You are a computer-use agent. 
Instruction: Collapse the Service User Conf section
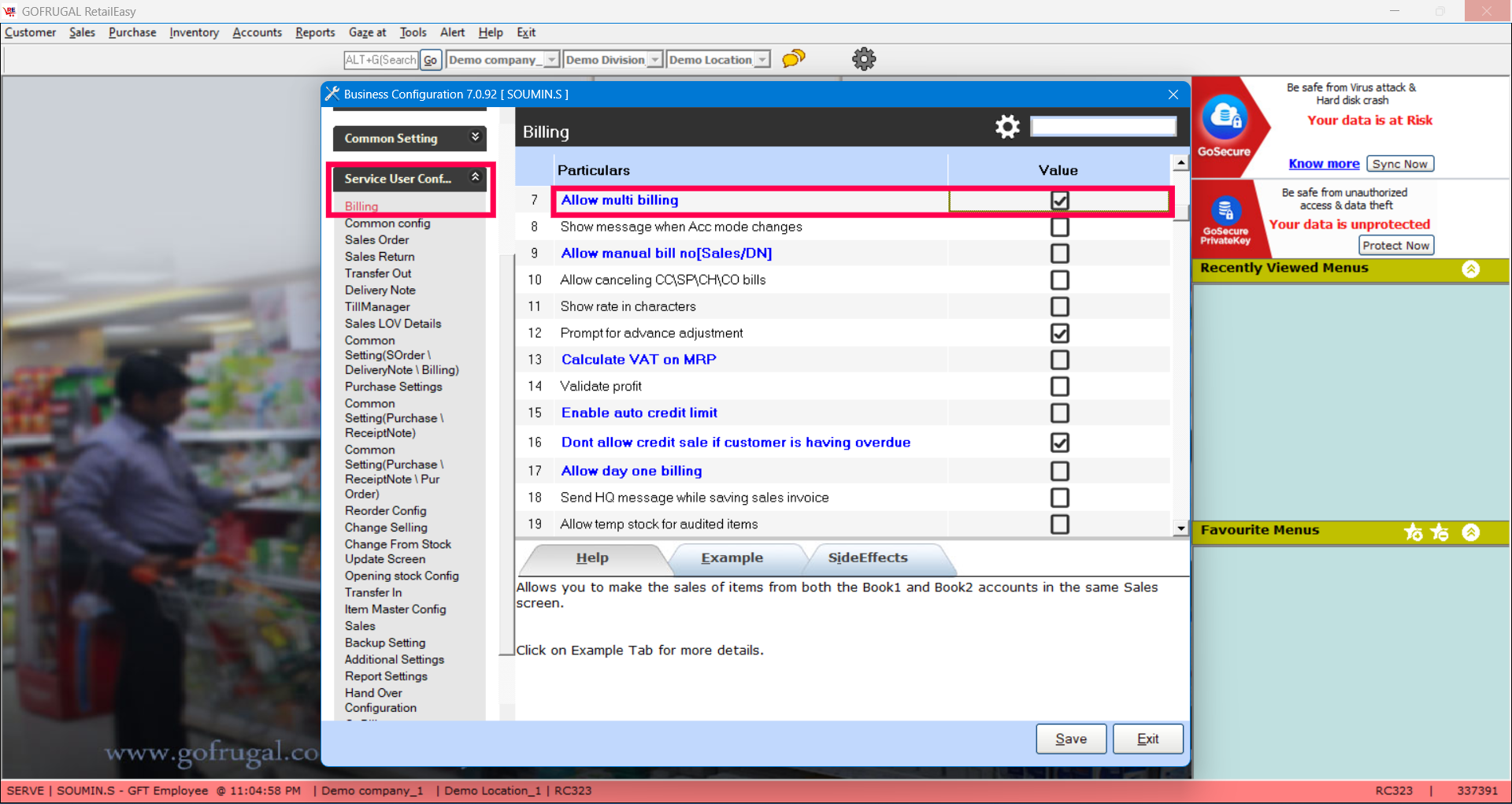pyautogui.click(x=475, y=177)
